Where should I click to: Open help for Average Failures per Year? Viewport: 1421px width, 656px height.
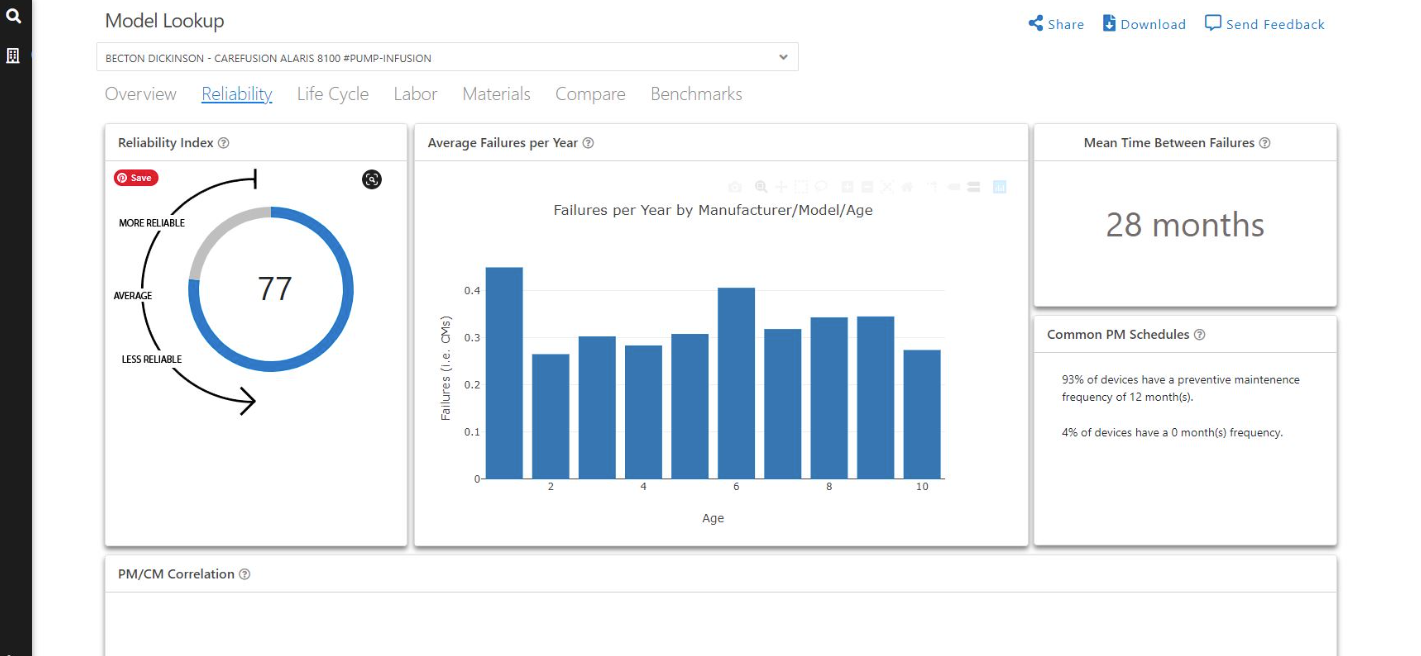coord(588,143)
